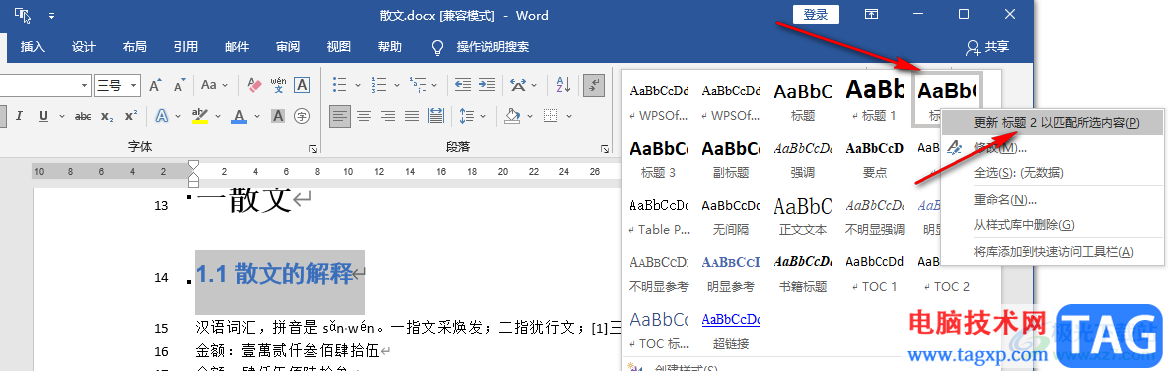Screen dimensions: 1168x371
Task: Apply blue font color
Action: tap(238, 115)
